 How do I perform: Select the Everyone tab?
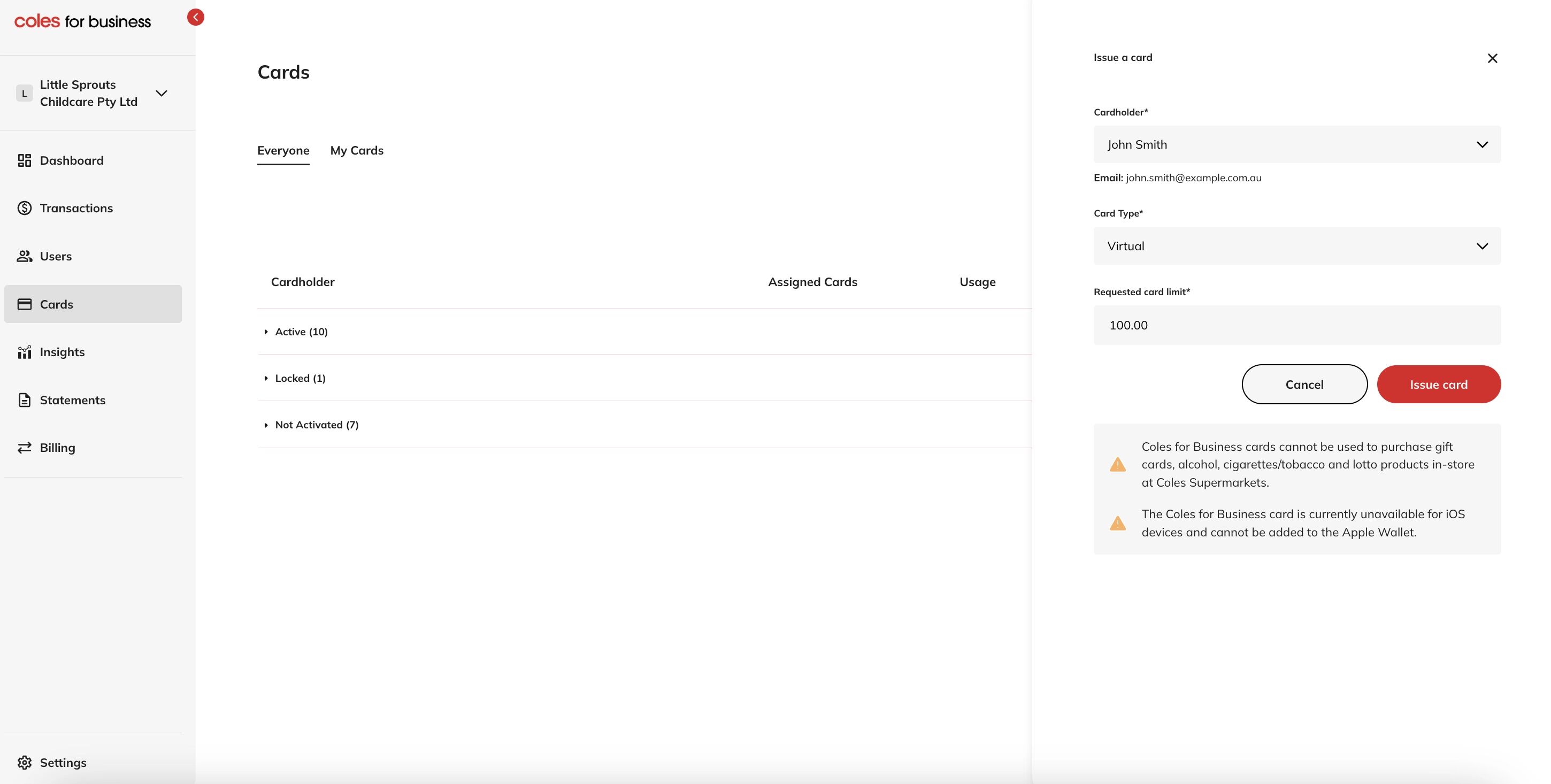pyautogui.click(x=283, y=150)
